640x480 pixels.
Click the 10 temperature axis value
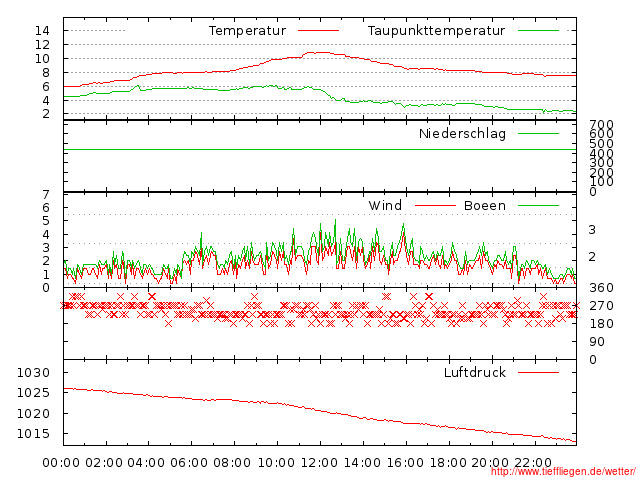(42, 59)
